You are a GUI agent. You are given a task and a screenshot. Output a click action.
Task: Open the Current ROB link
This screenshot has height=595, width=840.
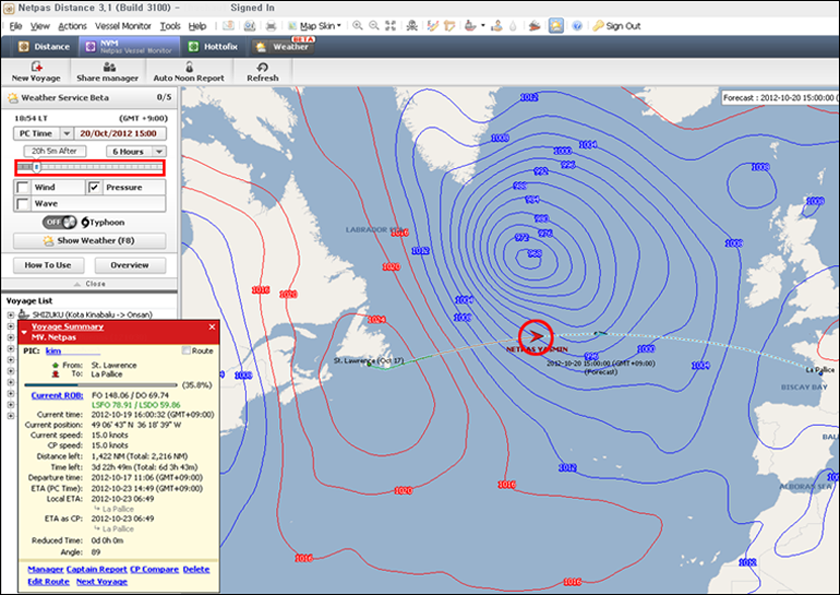pyautogui.click(x=57, y=395)
